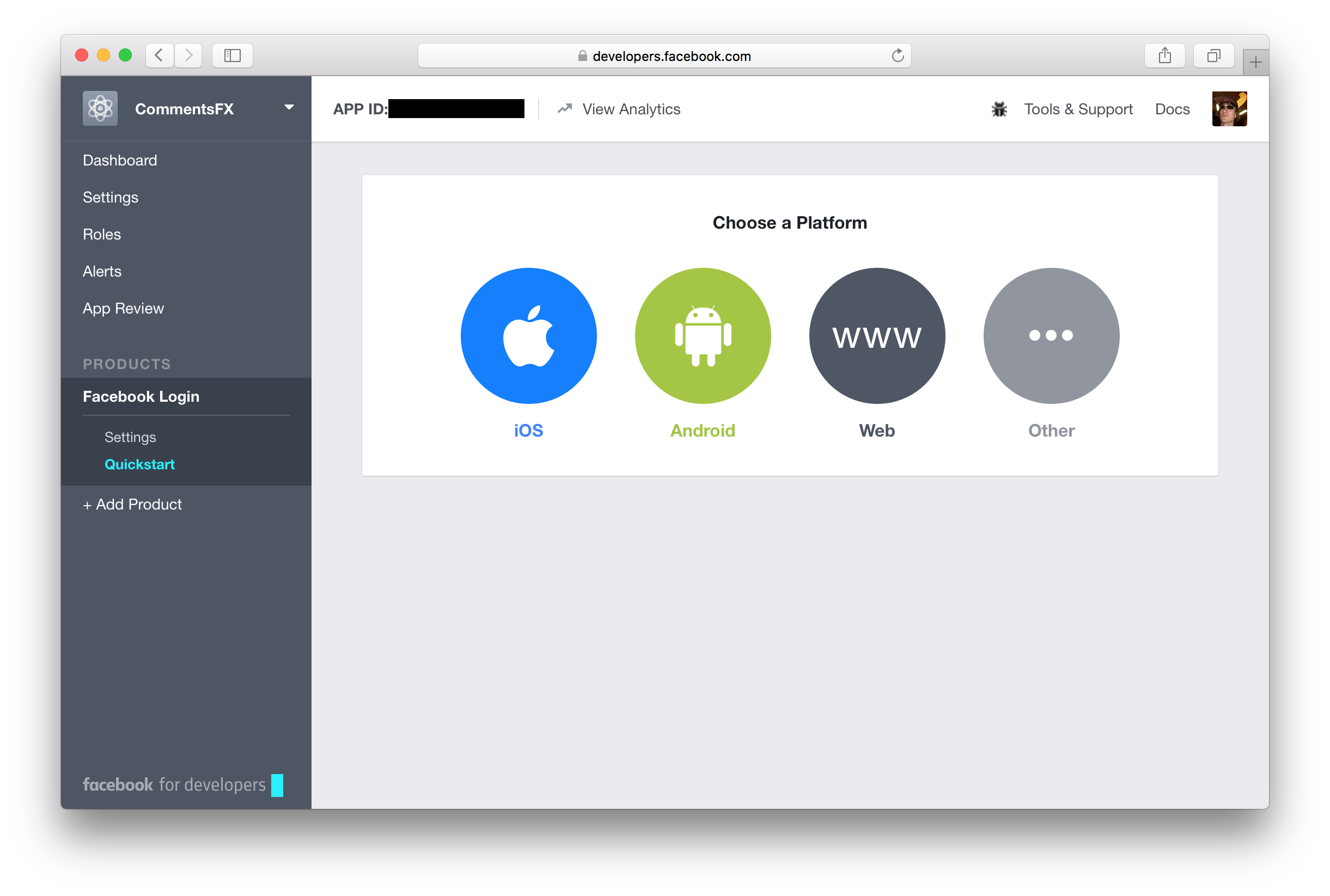Open the Settings menu item
Viewport: 1330px width, 896px height.
pyautogui.click(x=110, y=197)
